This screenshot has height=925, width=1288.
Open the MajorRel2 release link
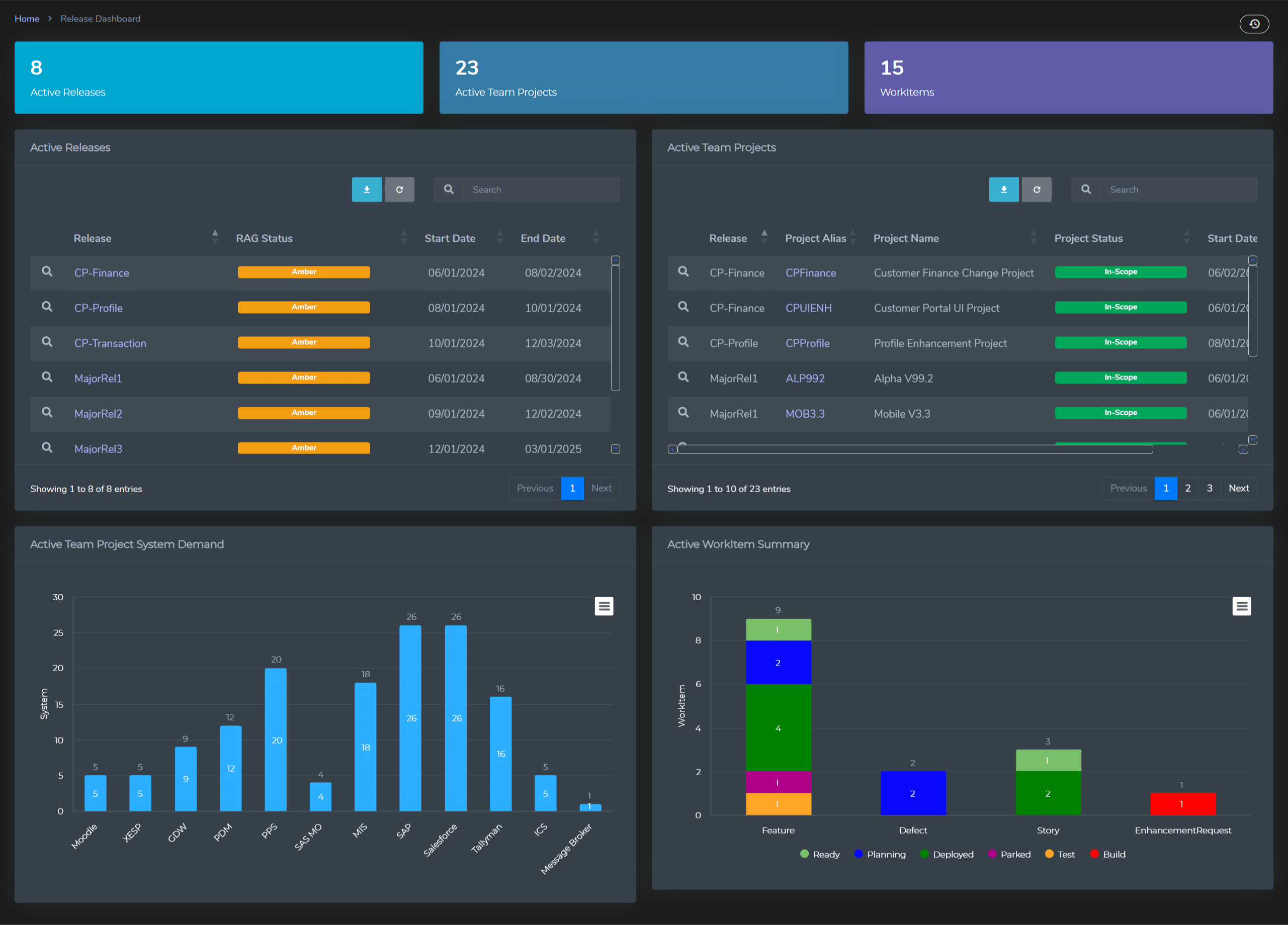[x=98, y=414]
